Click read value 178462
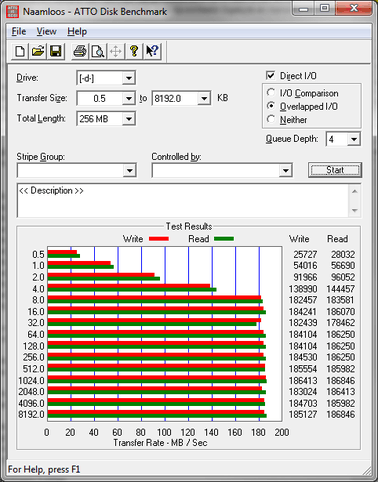This screenshot has width=378, height=482. click(340, 323)
